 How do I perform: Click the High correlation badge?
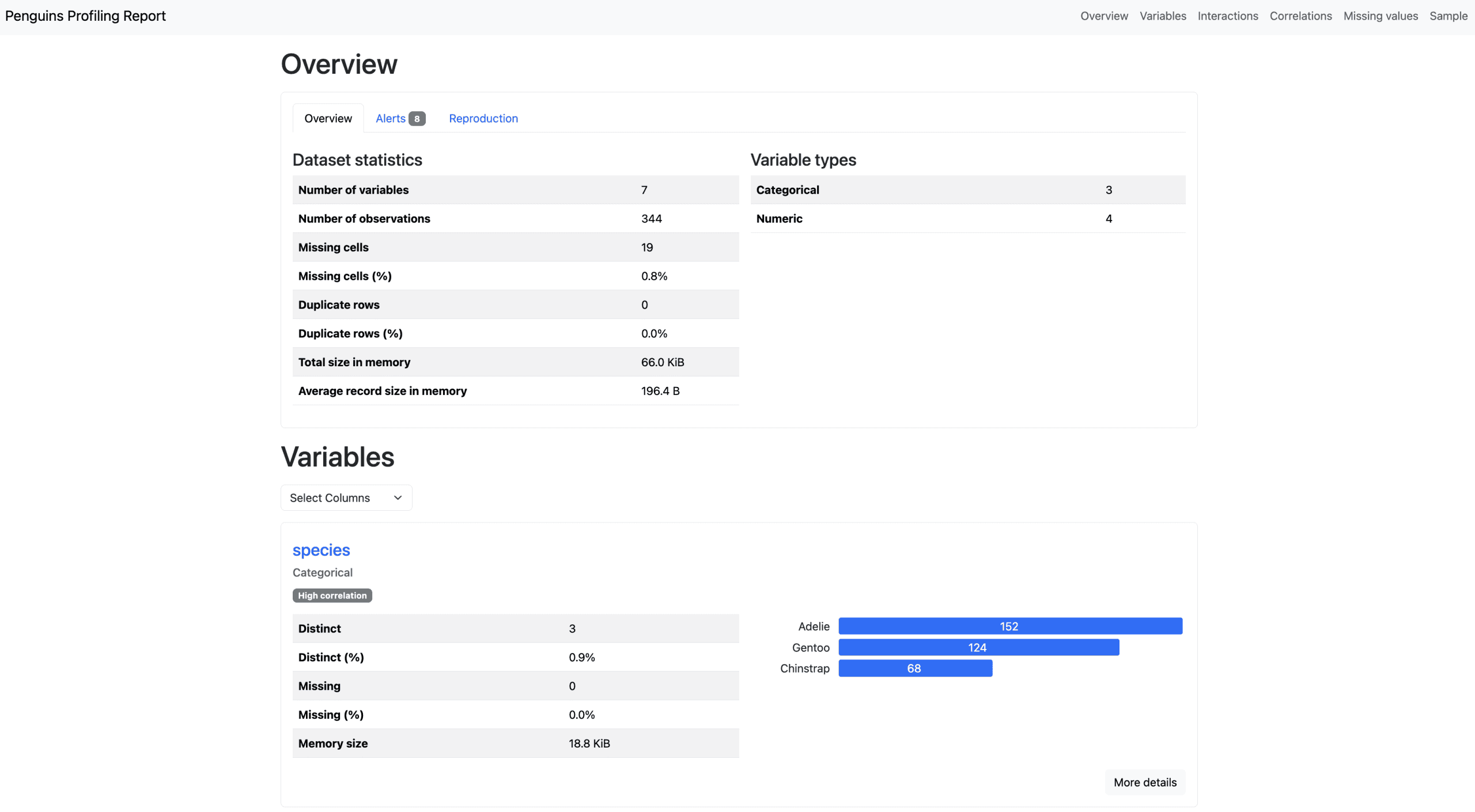click(x=332, y=595)
